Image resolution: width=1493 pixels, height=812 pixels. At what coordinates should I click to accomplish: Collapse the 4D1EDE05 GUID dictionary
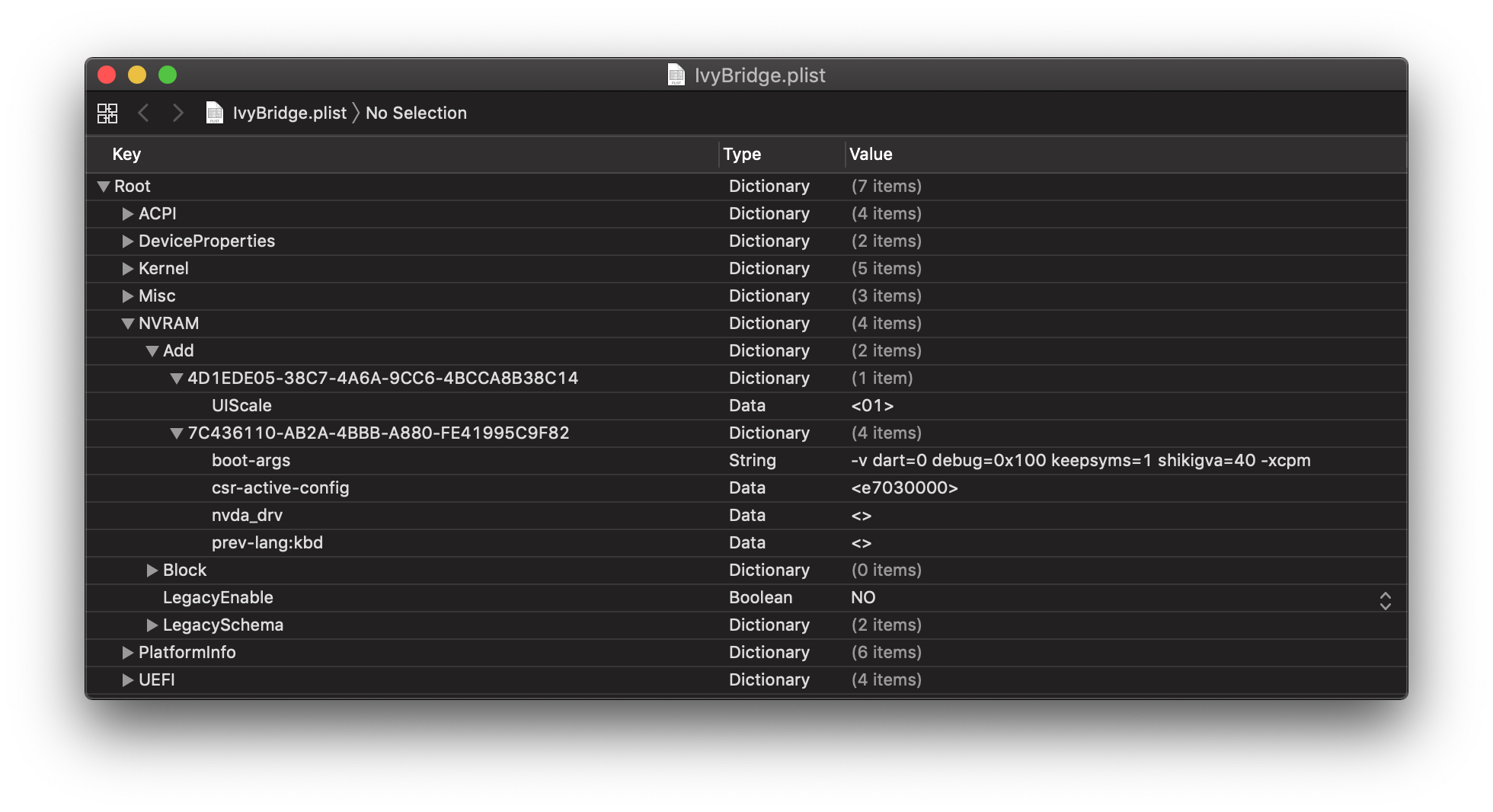[177, 379]
